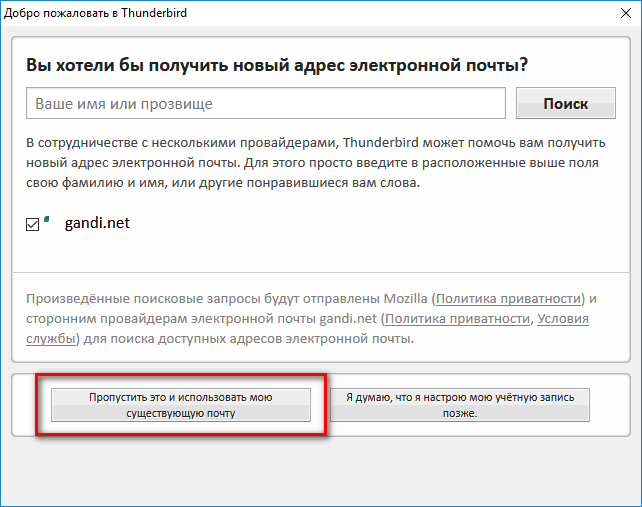Image resolution: width=642 pixels, height=507 pixels.
Task: Click the gandi.net provider logo icon
Action: pyautogui.click(x=47, y=220)
